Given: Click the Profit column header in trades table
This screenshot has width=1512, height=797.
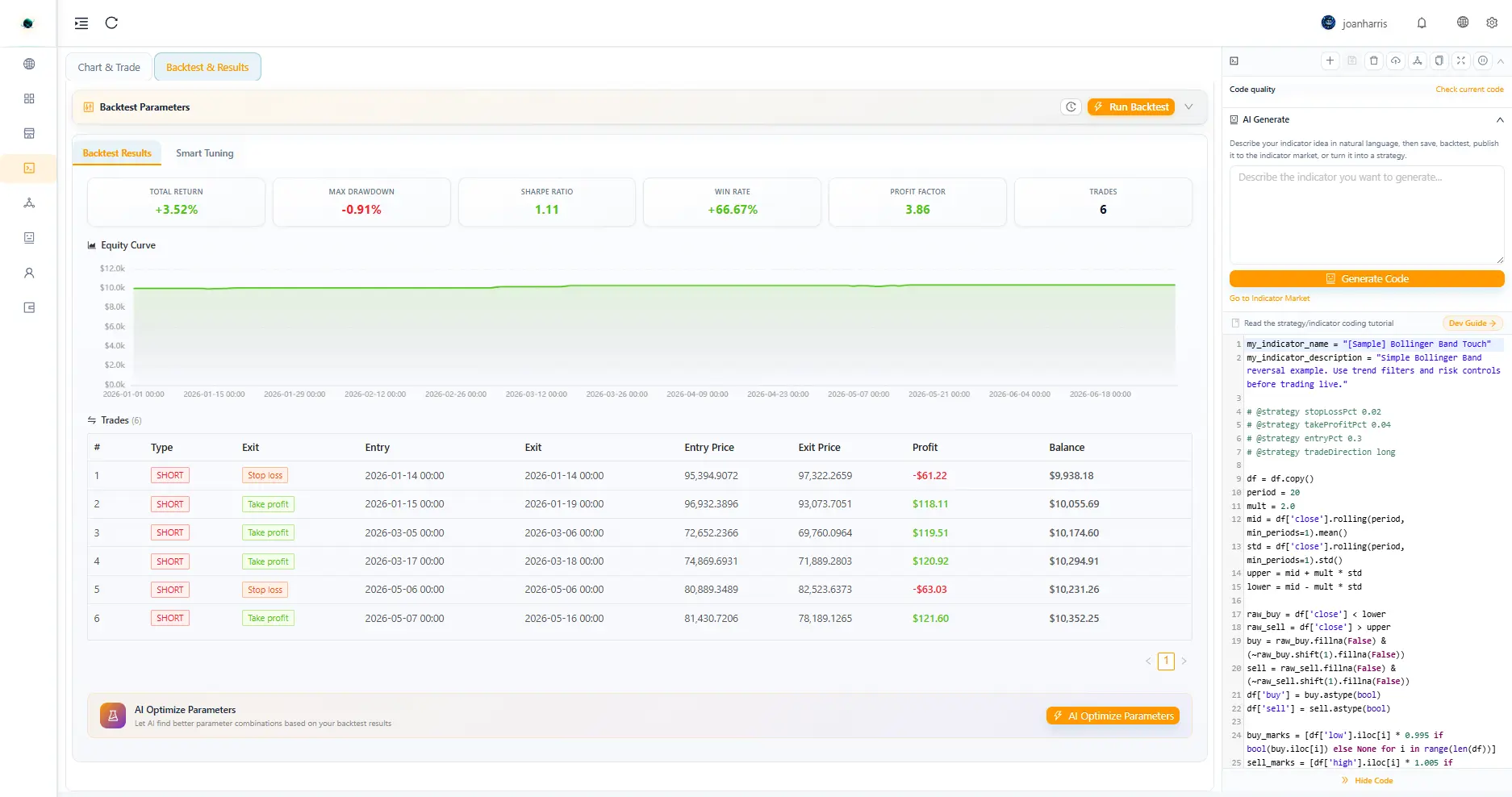Looking at the screenshot, I should tap(925, 447).
